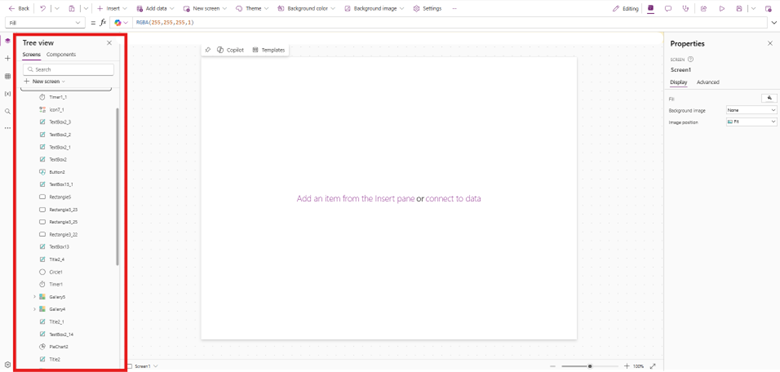Open Templates above the canvas
The height and width of the screenshot is (372, 780).
(269, 50)
